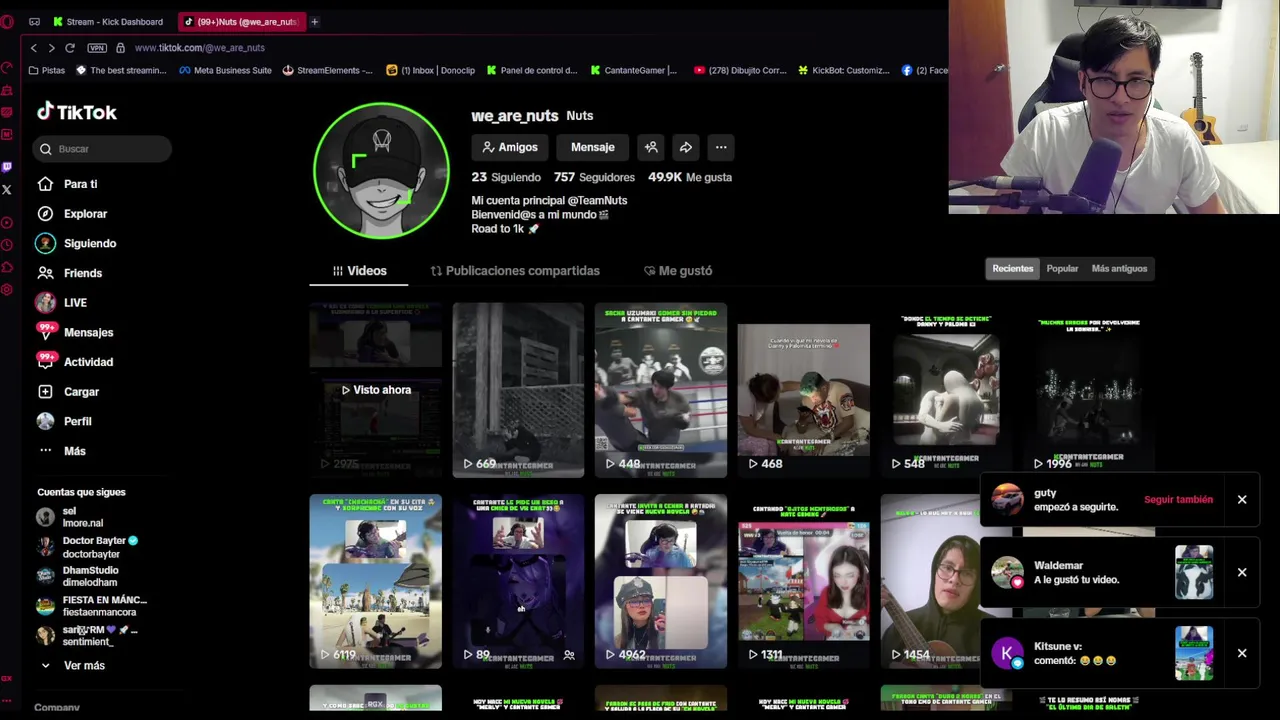Click the share profile arrow icon
The height and width of the screenshot is (720, 1280).
pyautogui.click(x=686, y=147)
